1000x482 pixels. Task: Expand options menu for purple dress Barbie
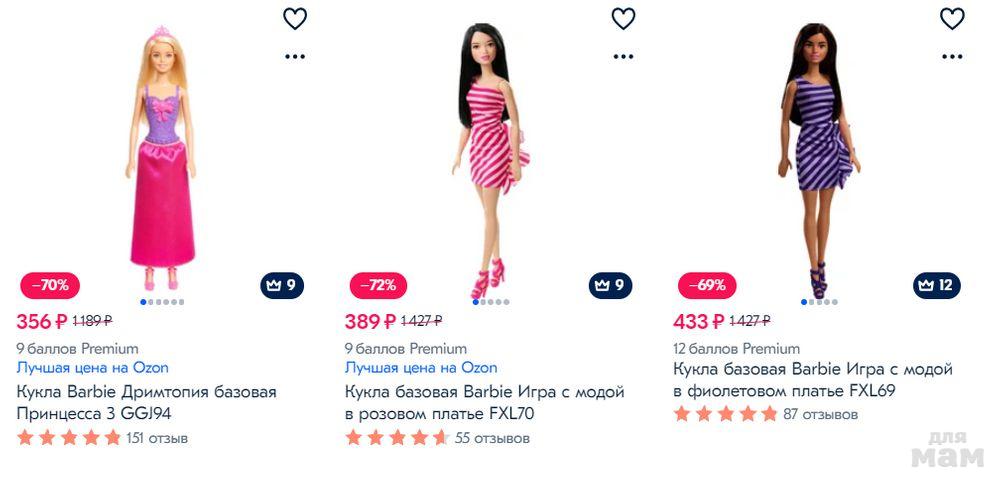point(952,56)
